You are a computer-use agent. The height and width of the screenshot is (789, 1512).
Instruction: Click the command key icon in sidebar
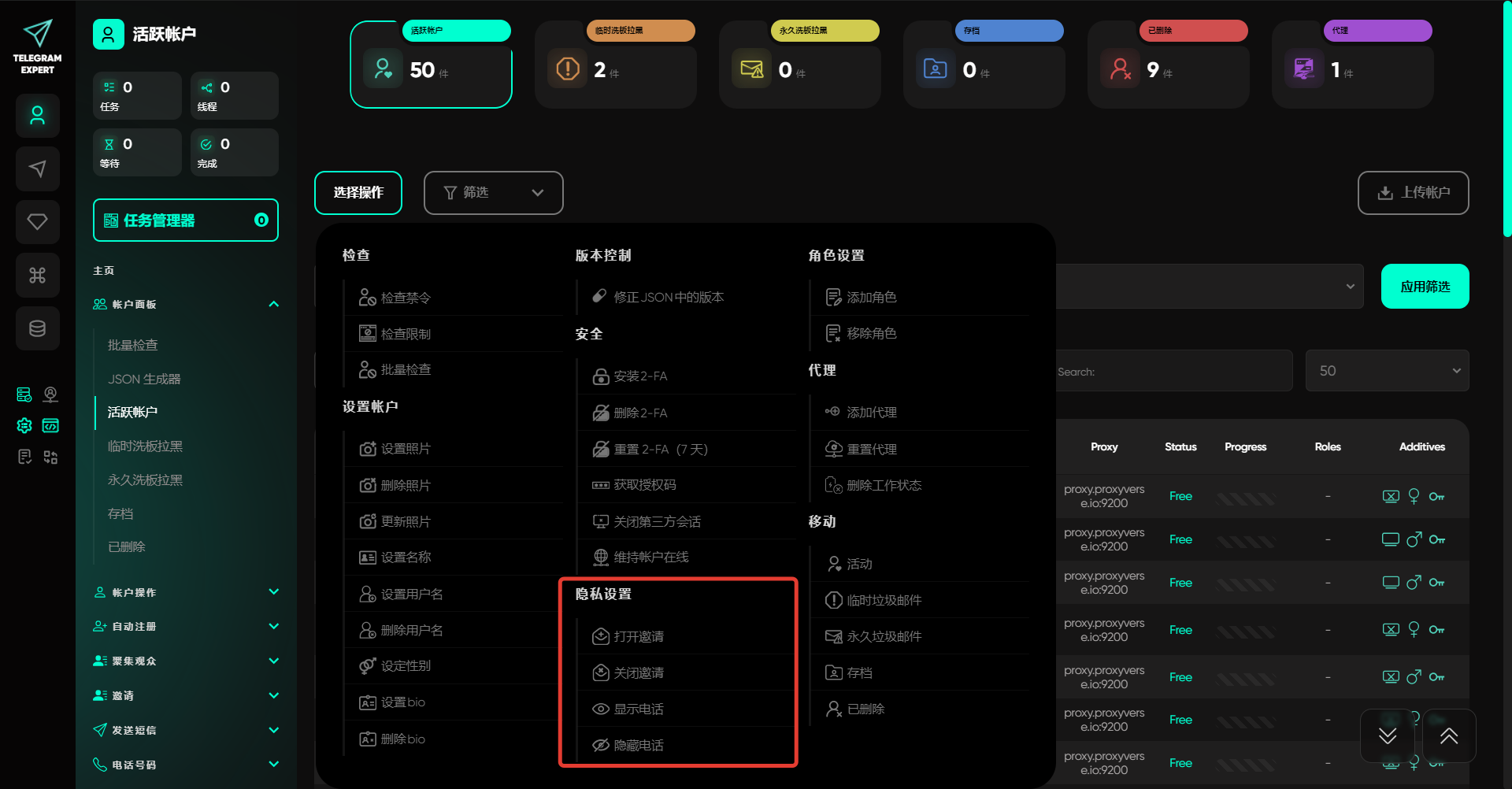click(x=38, y=275)
